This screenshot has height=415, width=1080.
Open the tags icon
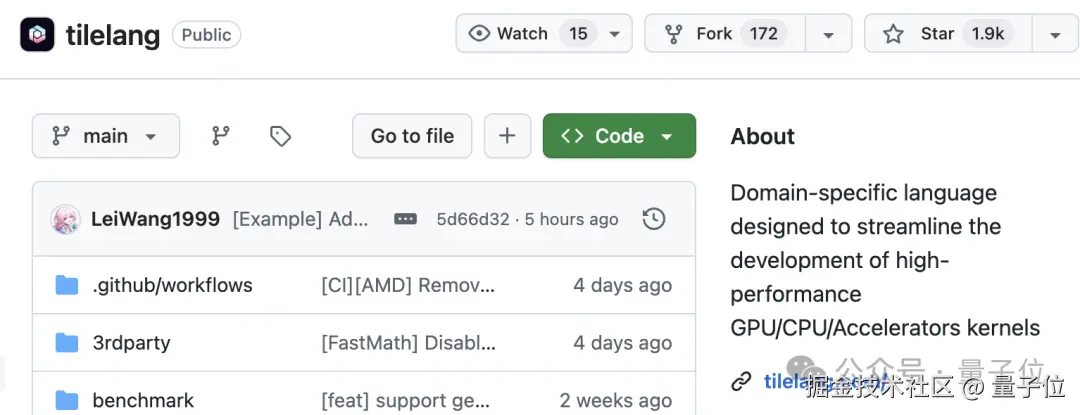[281, 136]
